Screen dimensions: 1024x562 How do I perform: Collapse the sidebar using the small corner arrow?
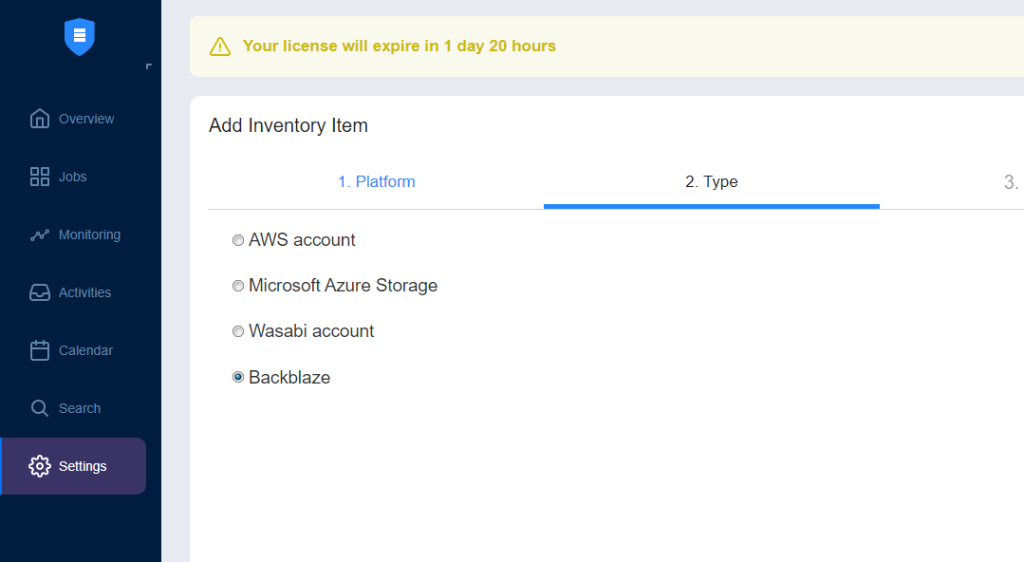point(149,67)
